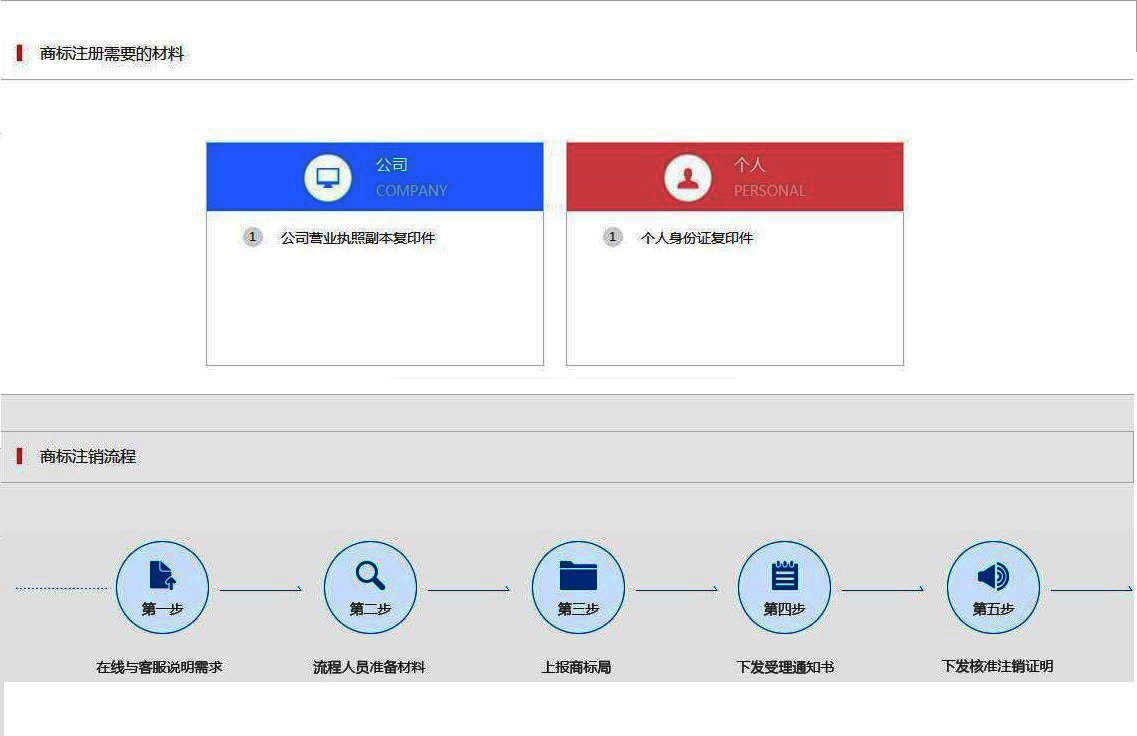Click the number 1 badge under 公司
1137x736 pixels.
(252, 237)
